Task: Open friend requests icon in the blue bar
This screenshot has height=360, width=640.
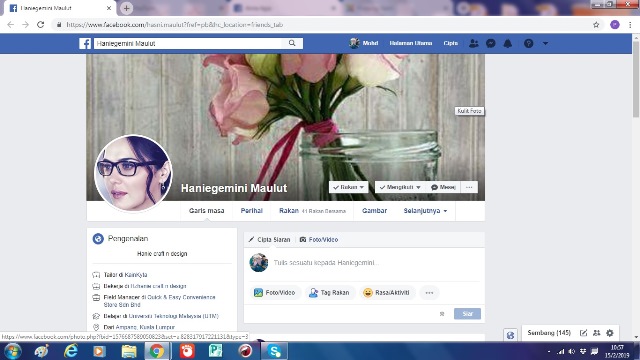Action: coord(473,43)
